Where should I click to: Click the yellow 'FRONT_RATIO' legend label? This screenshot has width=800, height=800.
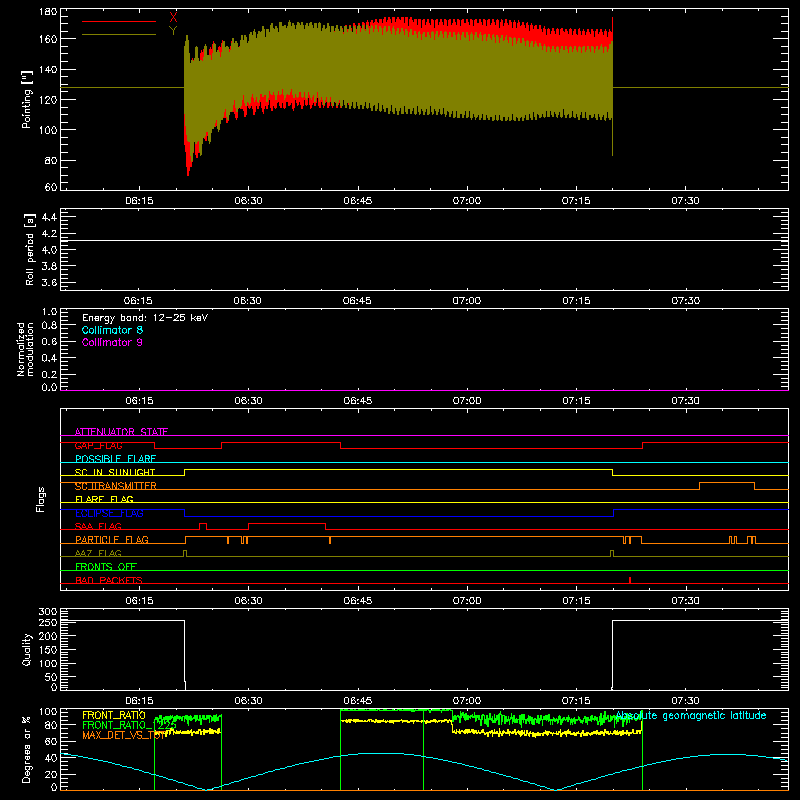pos(114,715)
